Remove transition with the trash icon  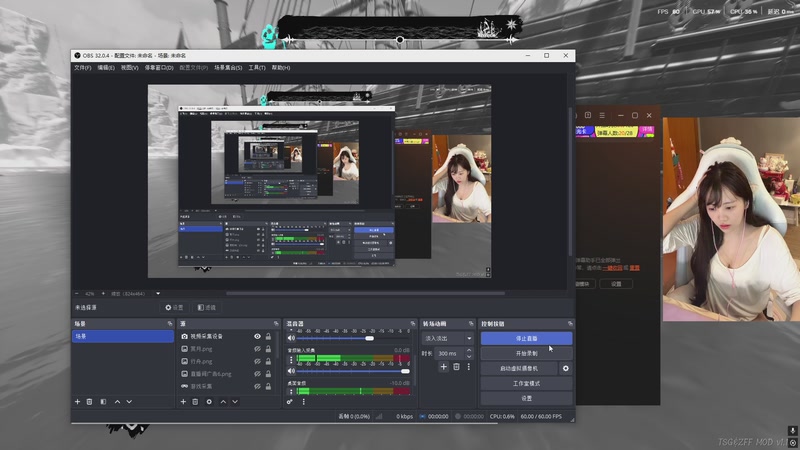456,367
